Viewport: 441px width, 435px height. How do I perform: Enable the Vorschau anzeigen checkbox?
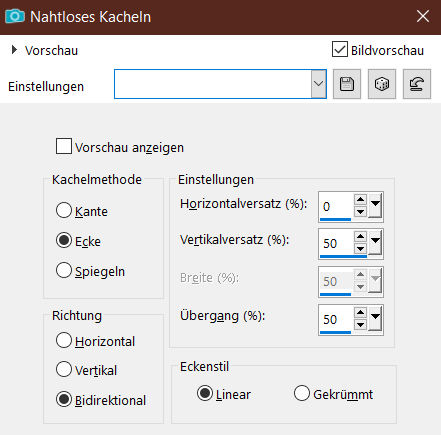(x=64, y=146)
